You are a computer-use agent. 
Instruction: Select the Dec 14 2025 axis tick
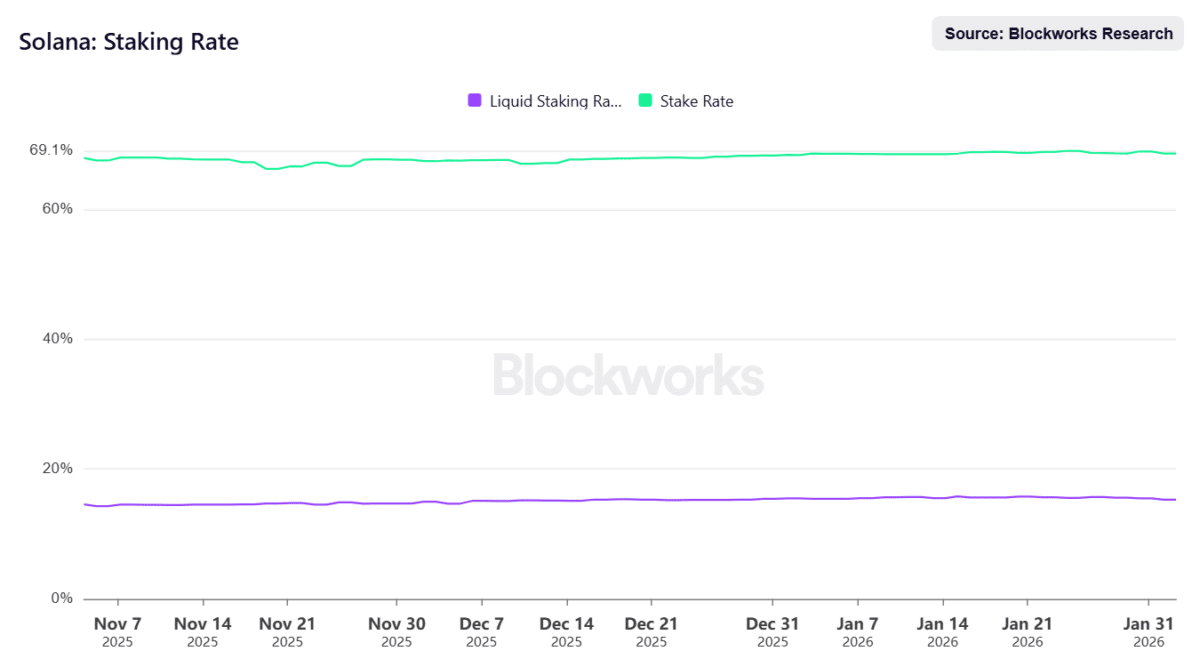(567, 631)
